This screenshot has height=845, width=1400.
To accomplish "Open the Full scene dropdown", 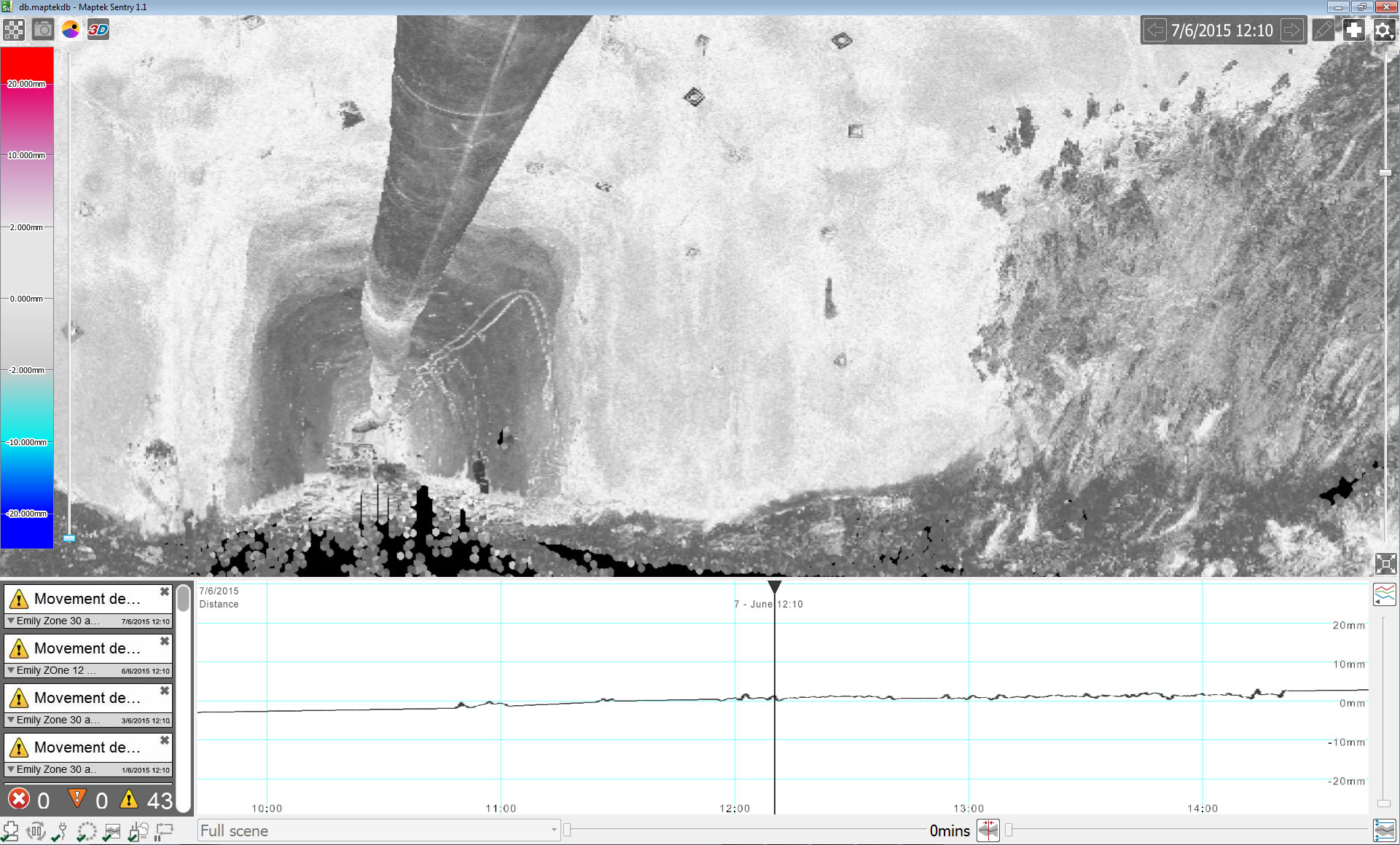I will click(x=378, y=830).
